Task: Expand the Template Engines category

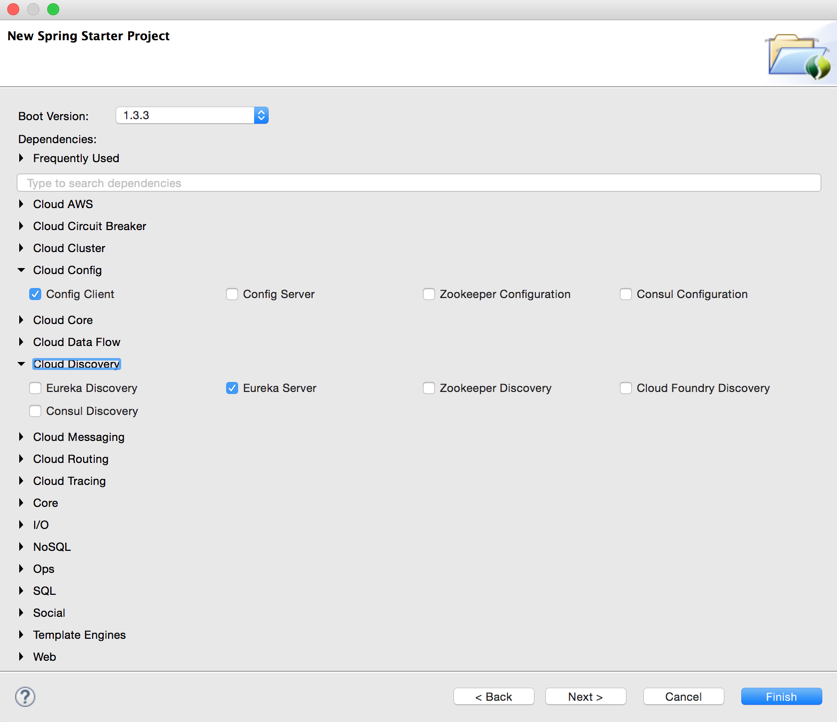Action: click(21, 634)
